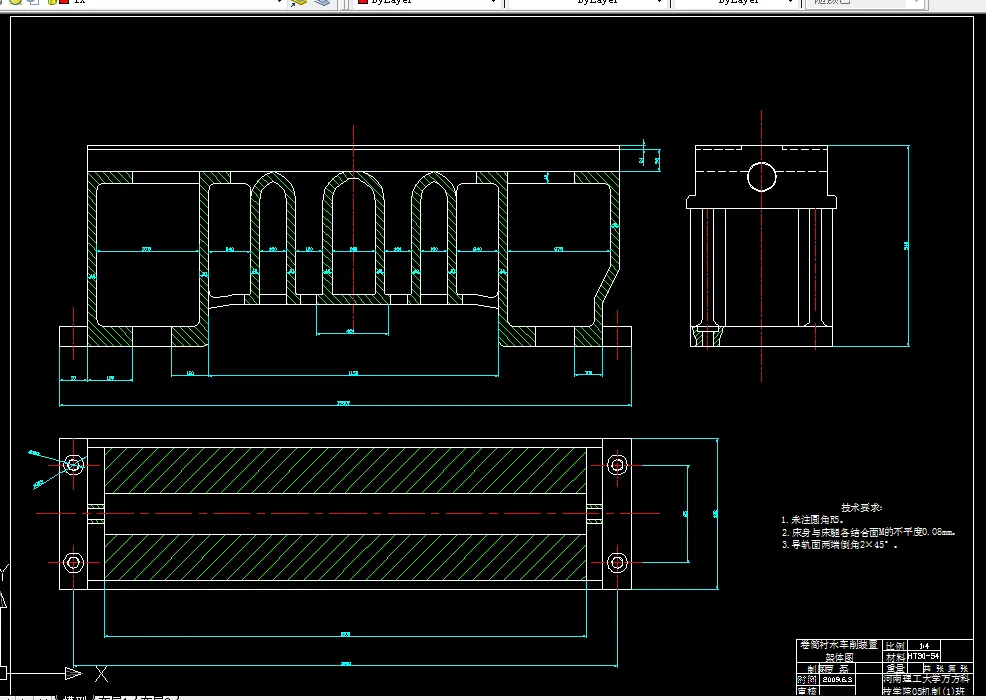Click the 比例 label in the title block

coord(895,646)
